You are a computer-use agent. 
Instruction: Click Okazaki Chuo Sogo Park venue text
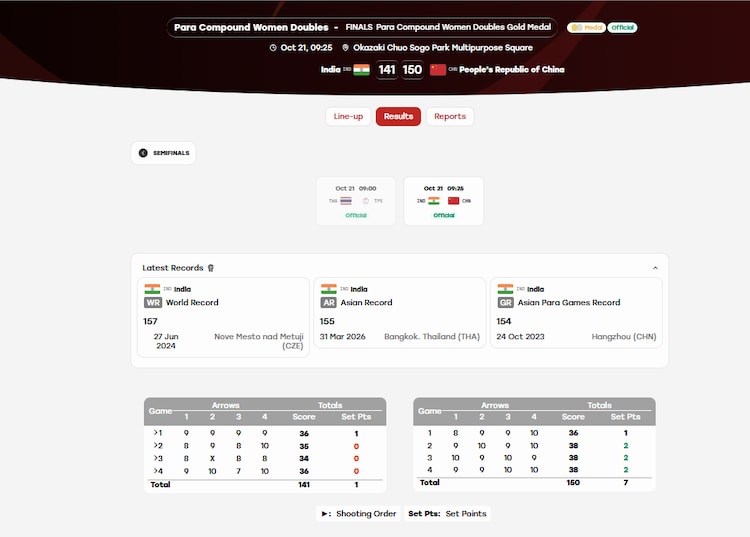click(x=443, y=48)
